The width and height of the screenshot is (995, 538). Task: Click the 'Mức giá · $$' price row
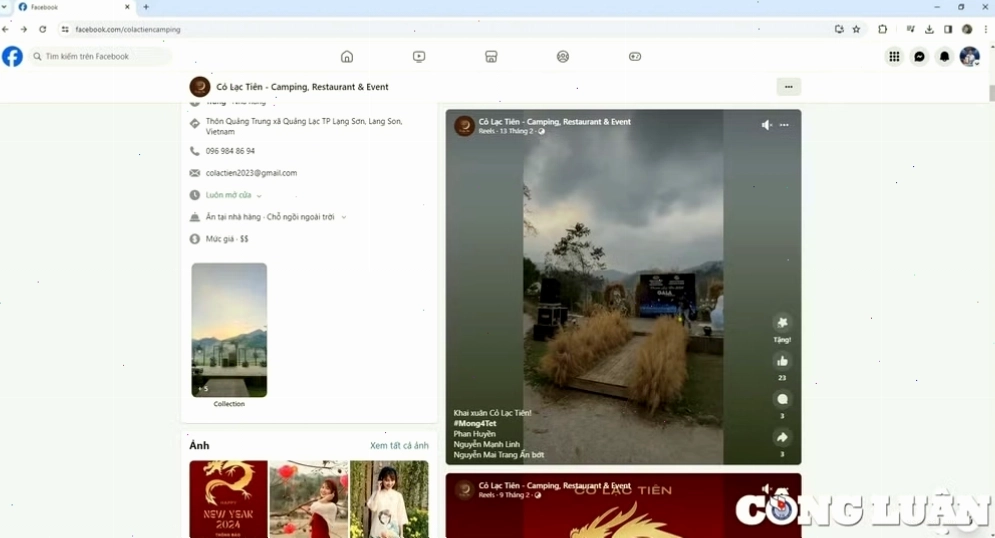pos(227,239)
